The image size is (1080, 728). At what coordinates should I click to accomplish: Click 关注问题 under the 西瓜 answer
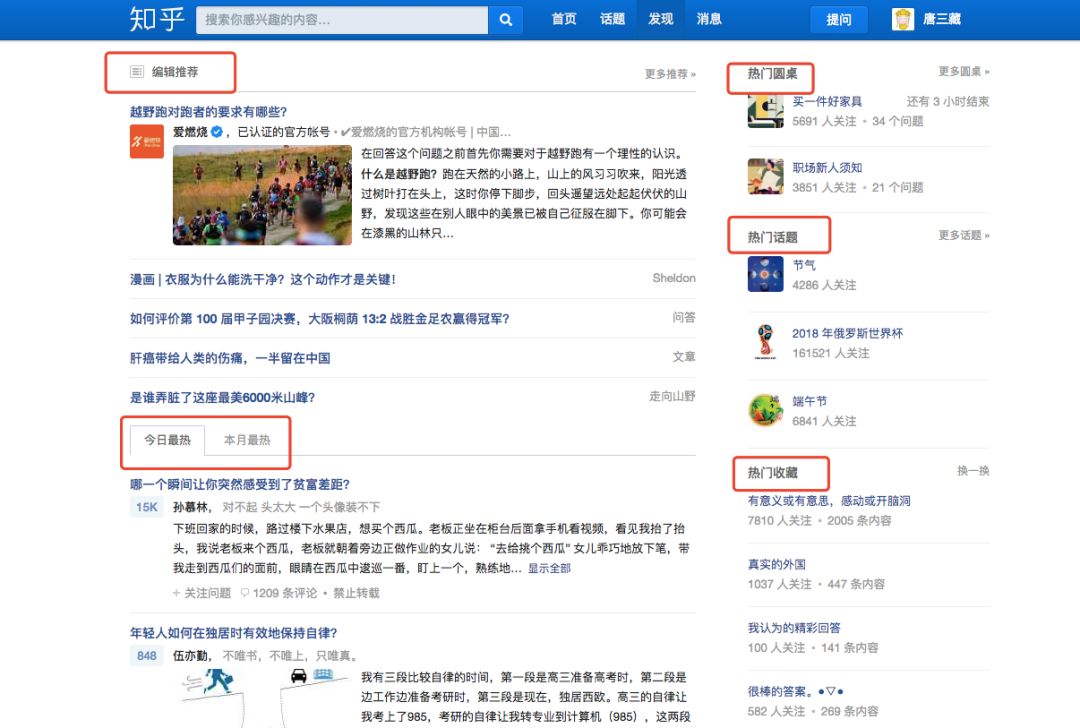pos(201,593)
